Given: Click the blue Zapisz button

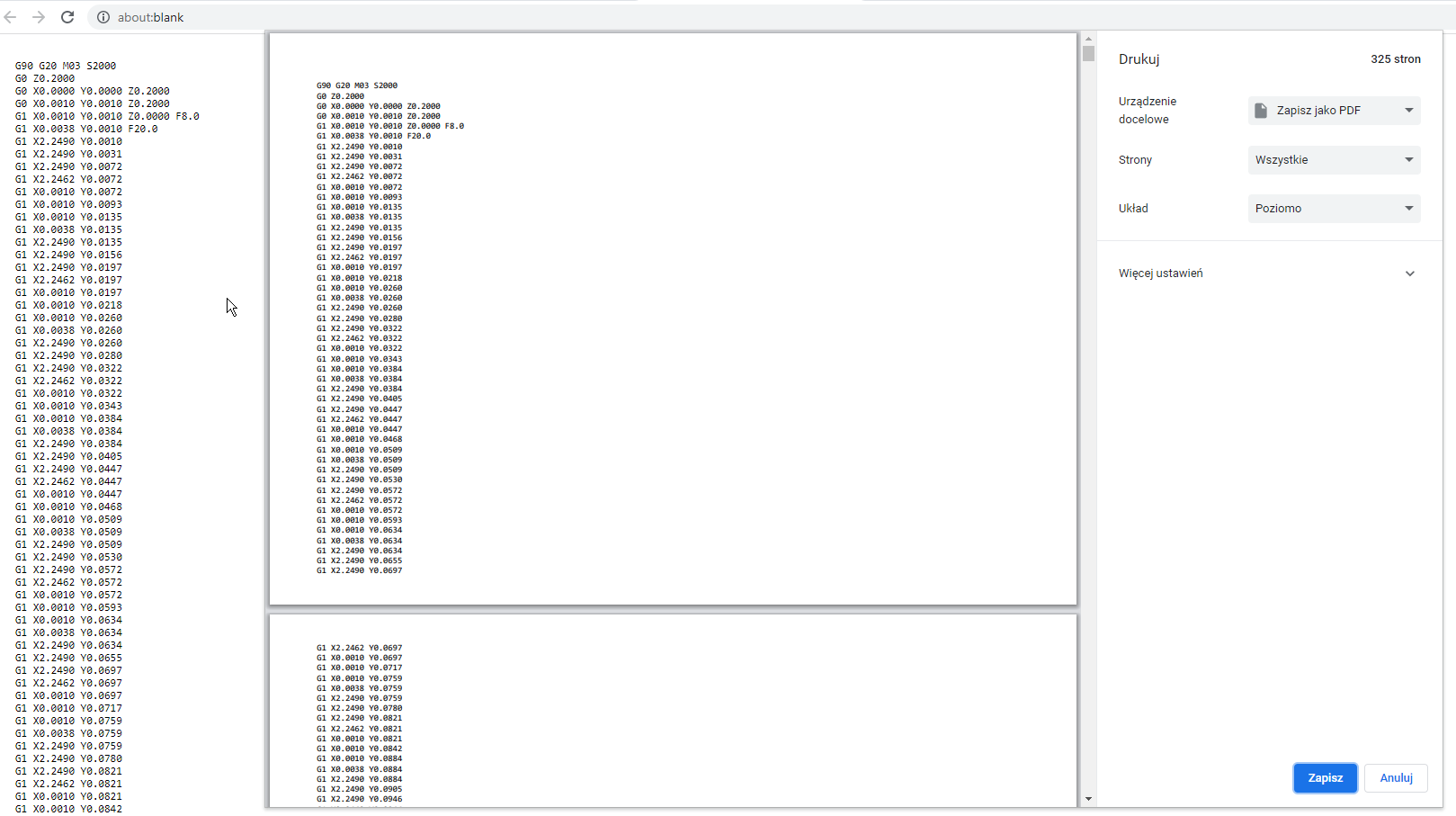Looking at the screenshot, I should 1326,778.
